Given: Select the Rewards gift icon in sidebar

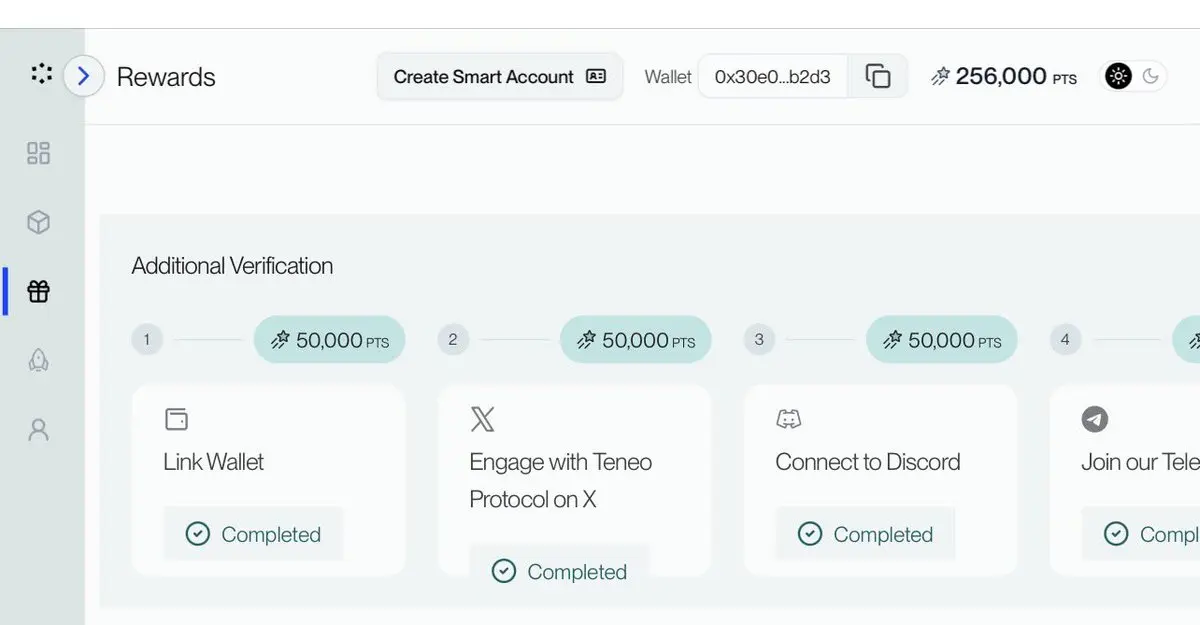Looking at the screenshot, I should pyautogui.click(x=38, y=292).
